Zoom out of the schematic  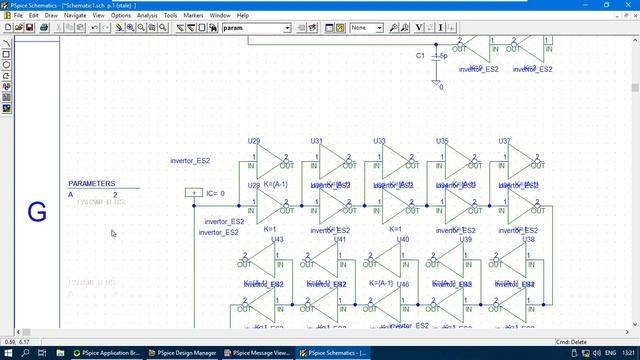(141, 28)
